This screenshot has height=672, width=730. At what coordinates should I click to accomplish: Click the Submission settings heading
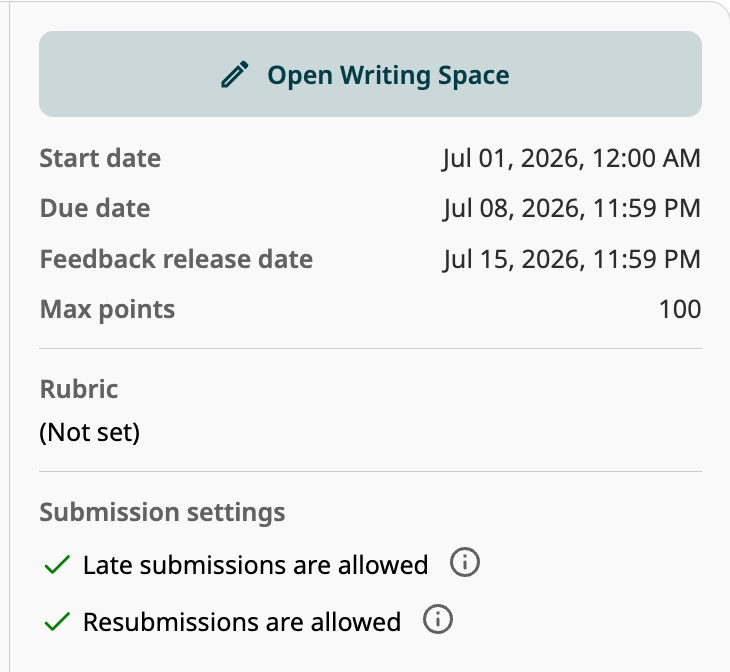pyautogui.click(x=162, y=513)
